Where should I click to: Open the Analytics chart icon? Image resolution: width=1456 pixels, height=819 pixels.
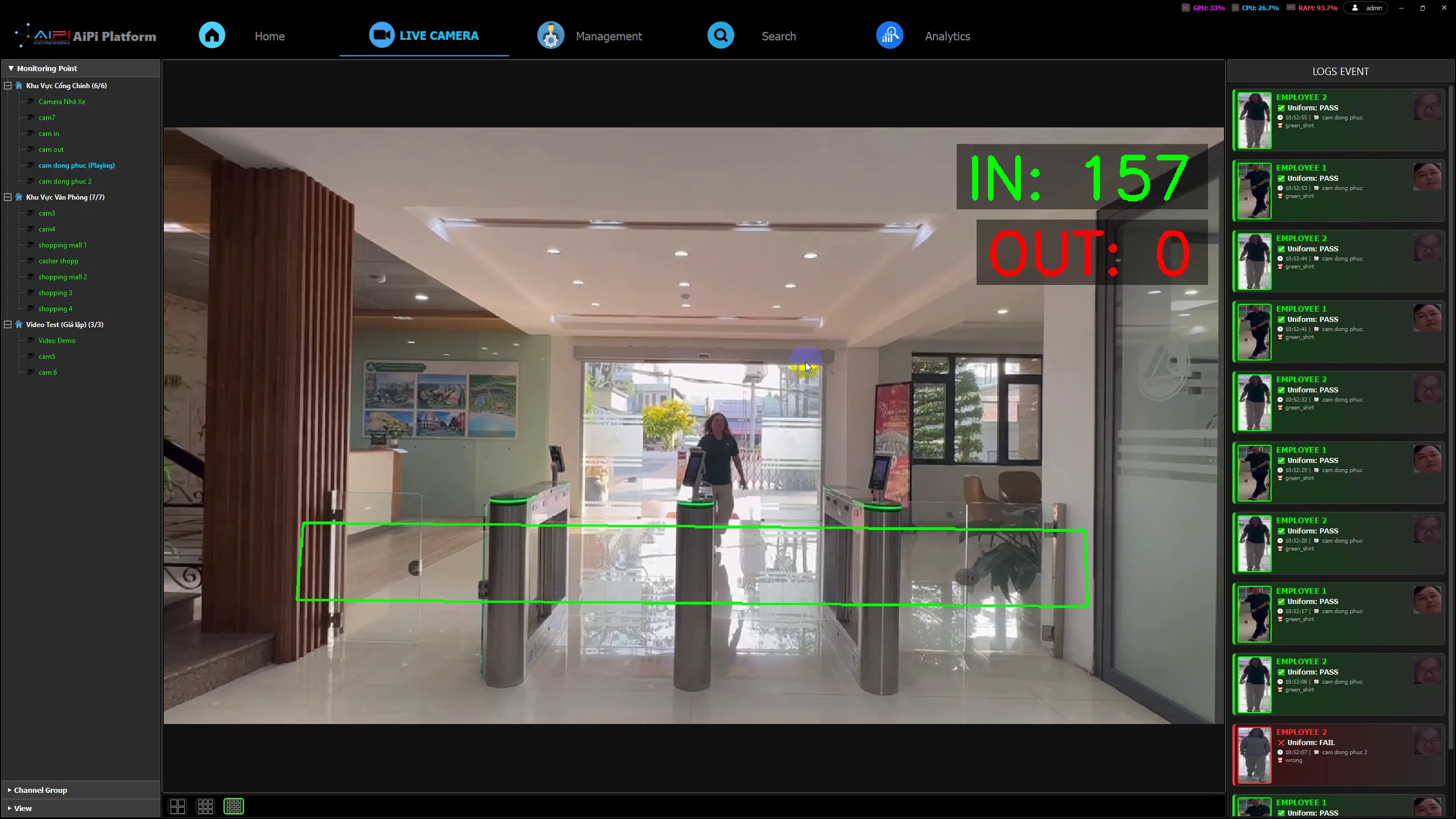tap(890, 35)
